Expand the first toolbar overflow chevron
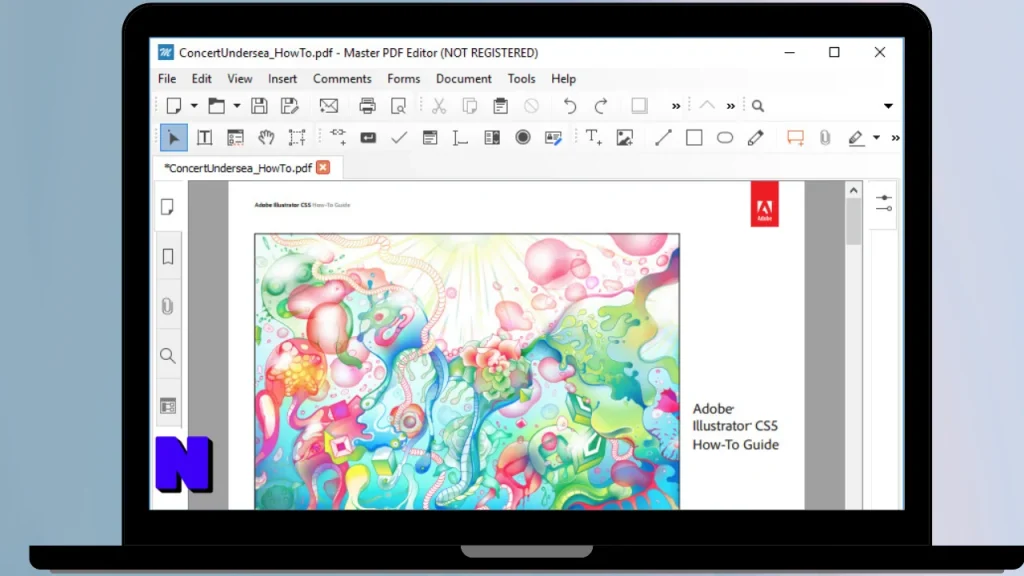The height and width of the screenshot is (576, 1024). click(x=676, y=106)
